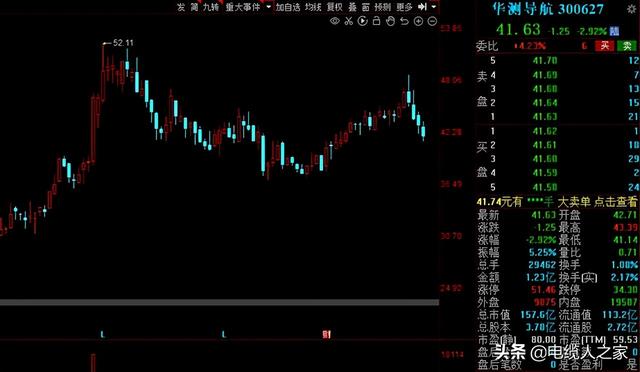
Task: Toggle the 九转 indicator
Action: [x=211, y=7]
